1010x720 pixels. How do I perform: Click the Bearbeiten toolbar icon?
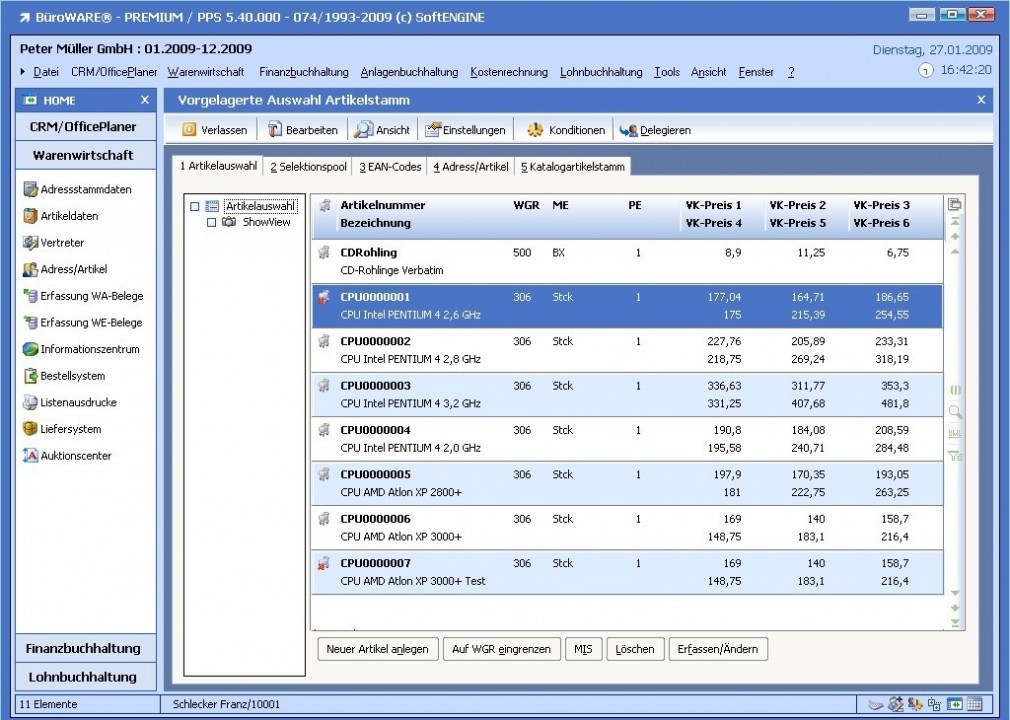(275, 129)
